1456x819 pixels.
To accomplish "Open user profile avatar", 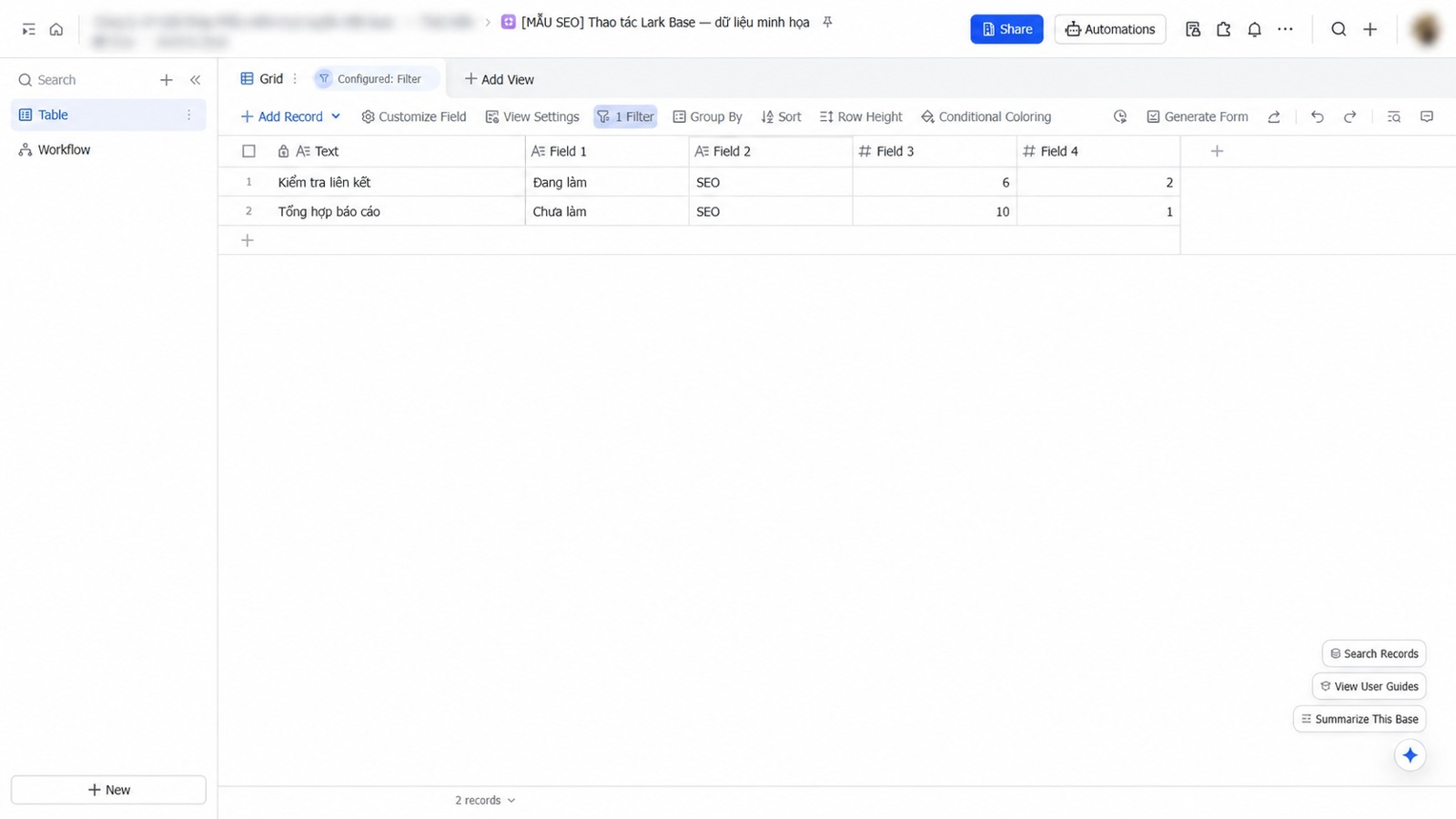I will coord(1426,29).
